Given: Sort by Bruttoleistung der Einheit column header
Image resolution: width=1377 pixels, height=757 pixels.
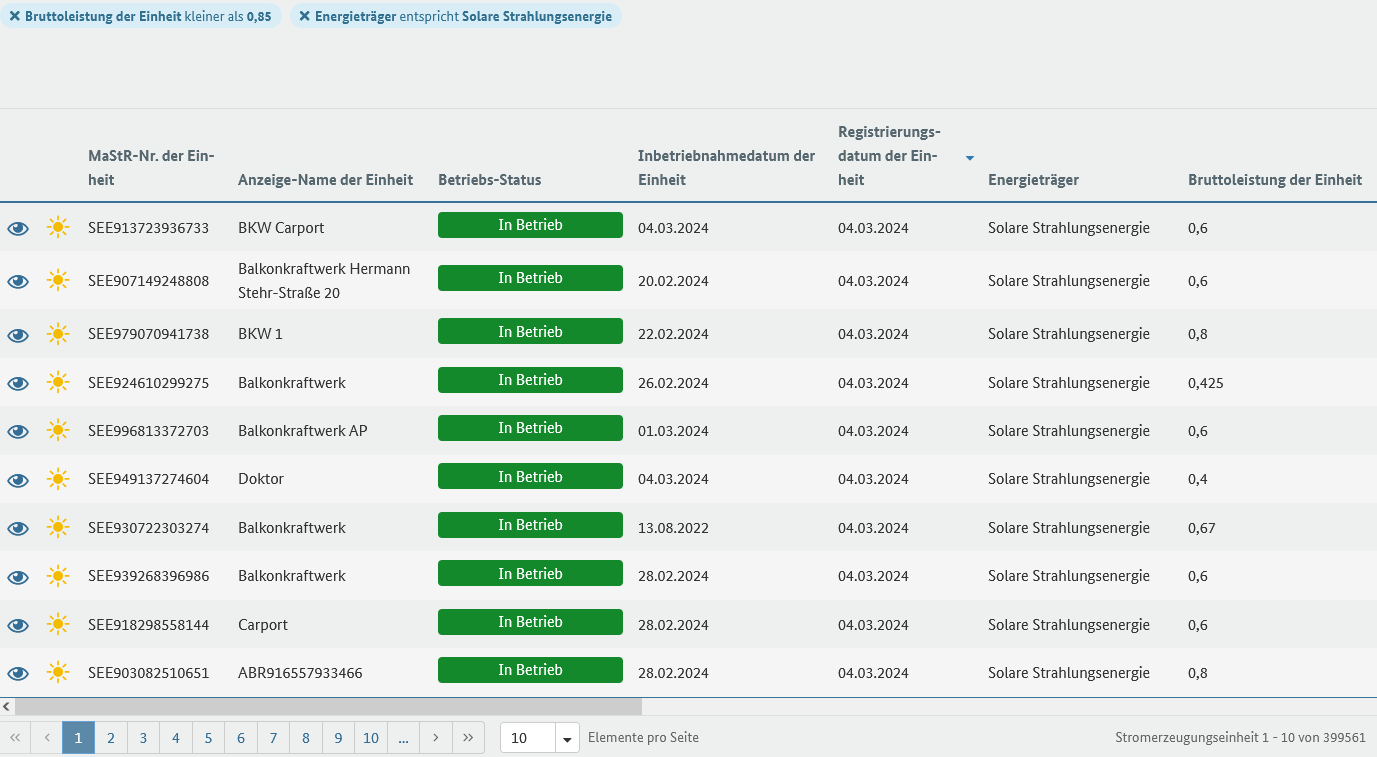Looking at the screenshot, I should pyautogui.click(x=1275, y=180).
